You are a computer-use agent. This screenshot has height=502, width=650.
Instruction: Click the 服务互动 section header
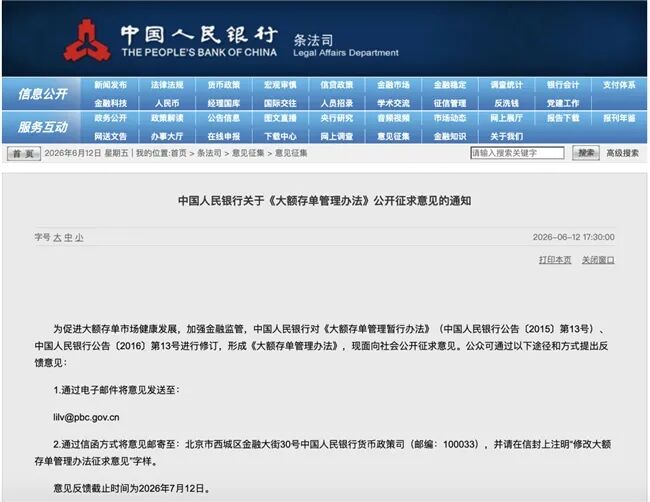coord(42,127)
